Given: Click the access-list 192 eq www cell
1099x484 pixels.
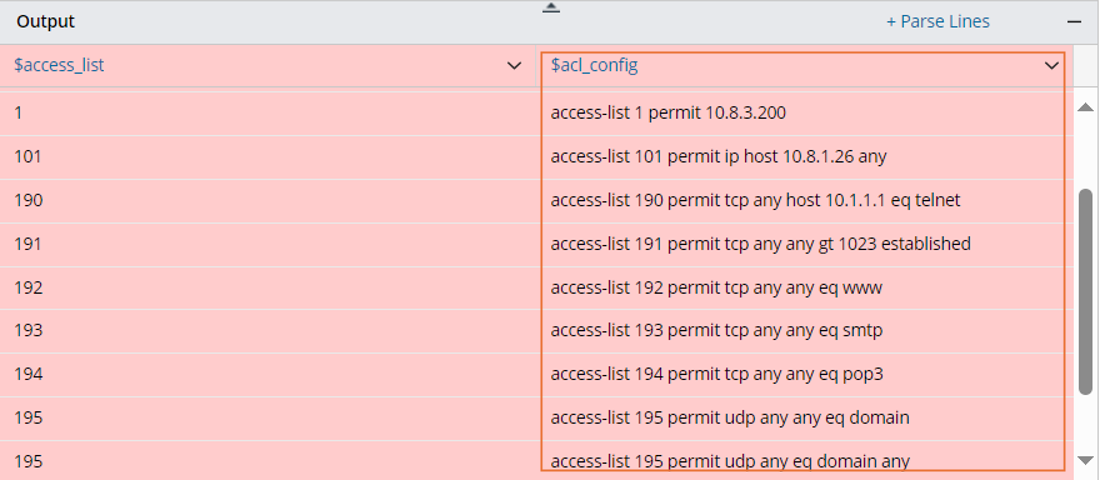Looking at the screenshot, I should (716, 288).
